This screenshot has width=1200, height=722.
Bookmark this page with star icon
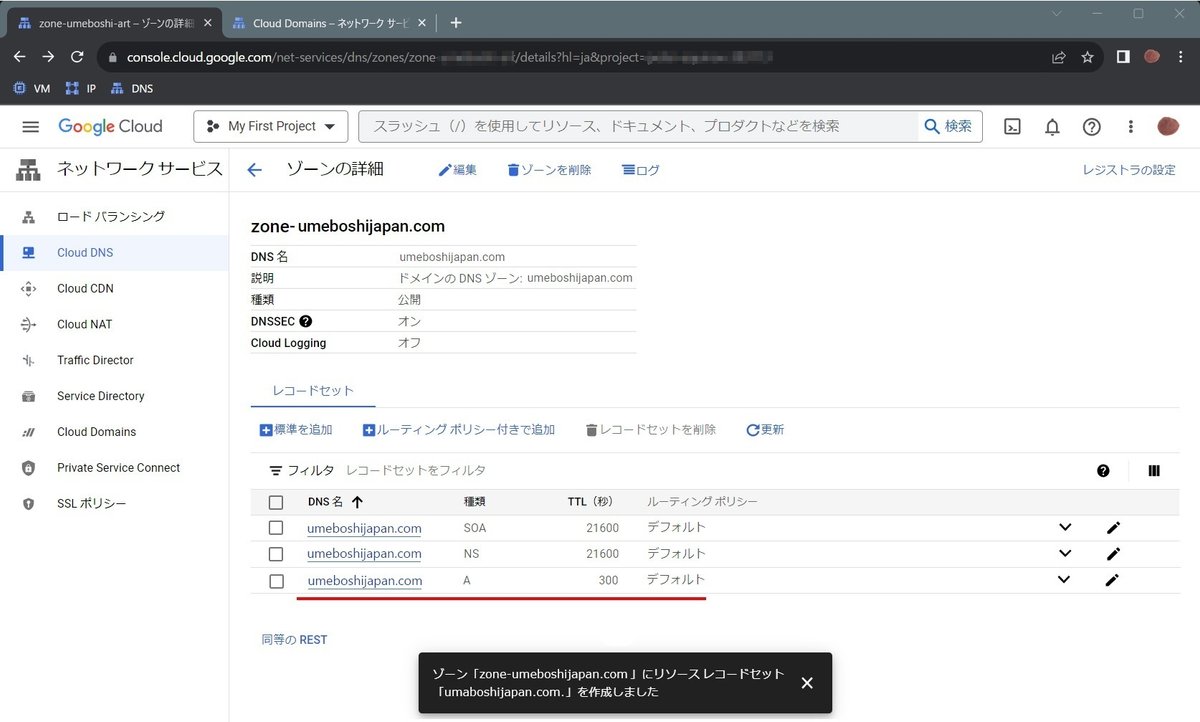pos(1087,57)
